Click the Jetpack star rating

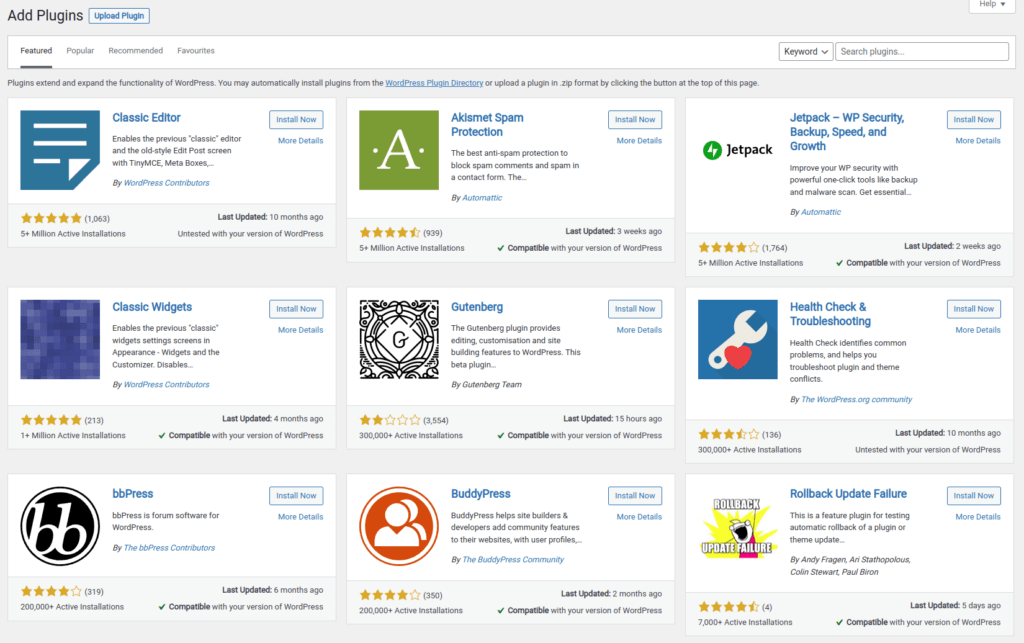pyautogui.click(x=729, y=247)
